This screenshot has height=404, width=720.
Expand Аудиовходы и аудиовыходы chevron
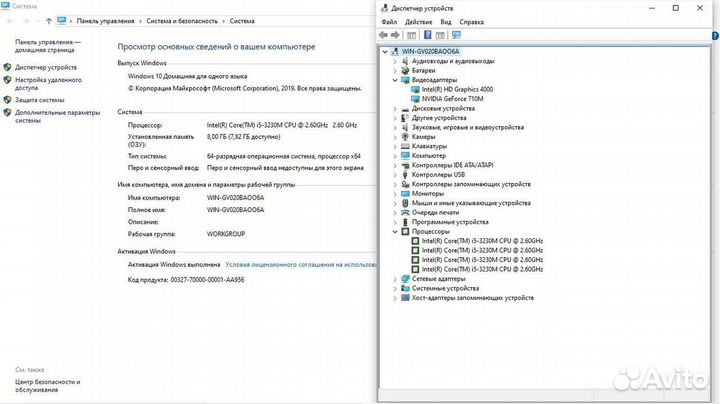pyautogui.click(x=395, y=61)
